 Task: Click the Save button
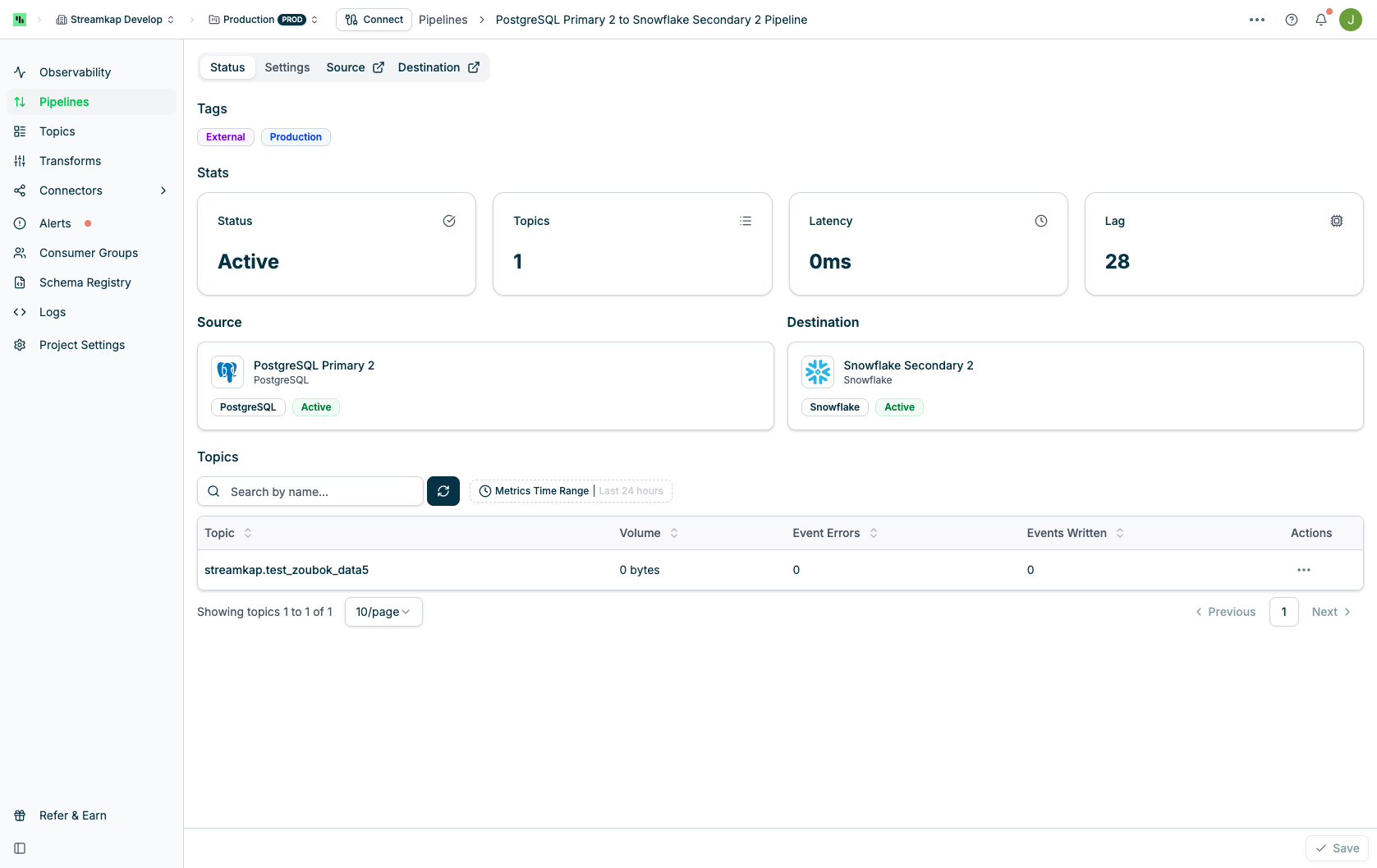1338,848
